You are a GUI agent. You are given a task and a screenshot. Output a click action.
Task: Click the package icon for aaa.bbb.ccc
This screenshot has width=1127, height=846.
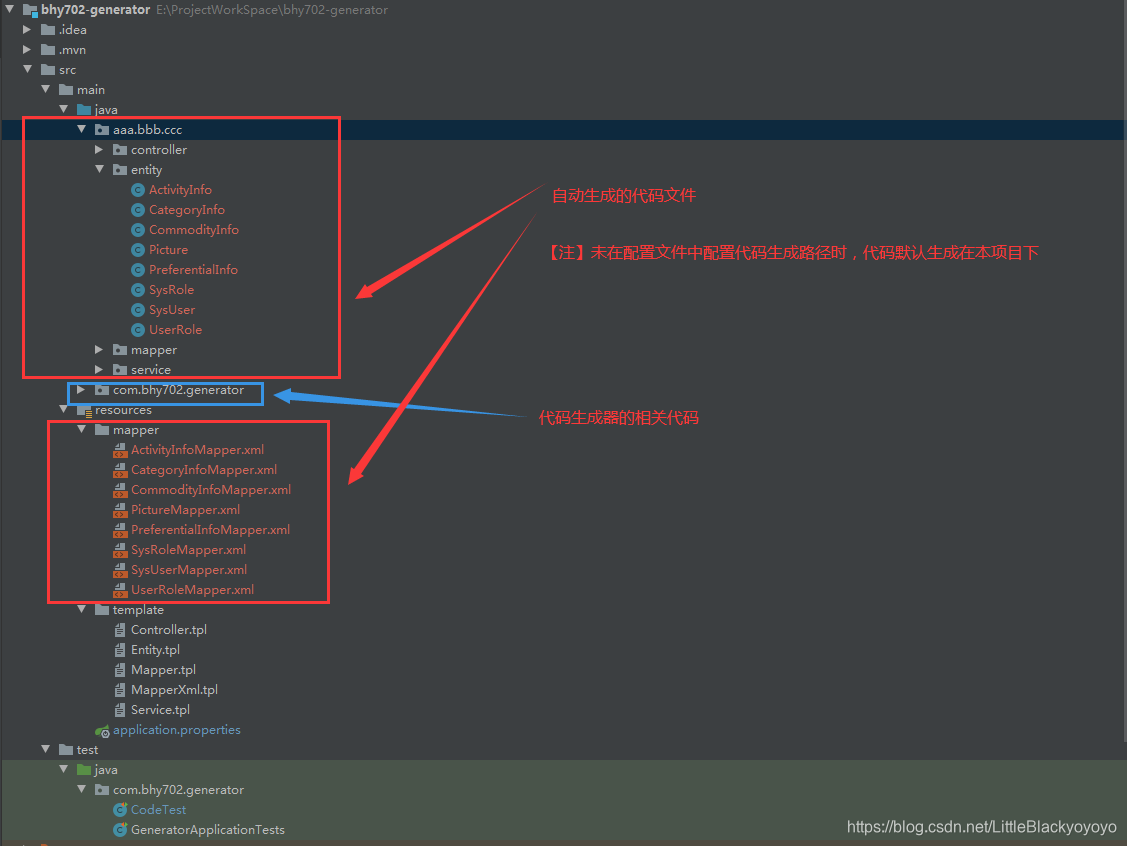[x=102, y=130]
